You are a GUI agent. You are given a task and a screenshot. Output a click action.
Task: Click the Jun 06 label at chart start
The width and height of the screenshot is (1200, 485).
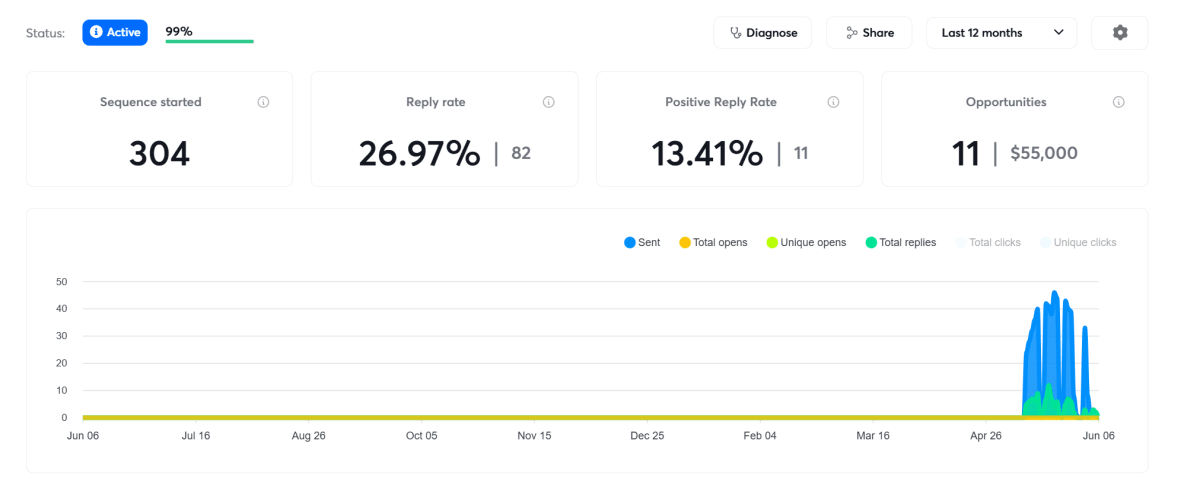82,436
